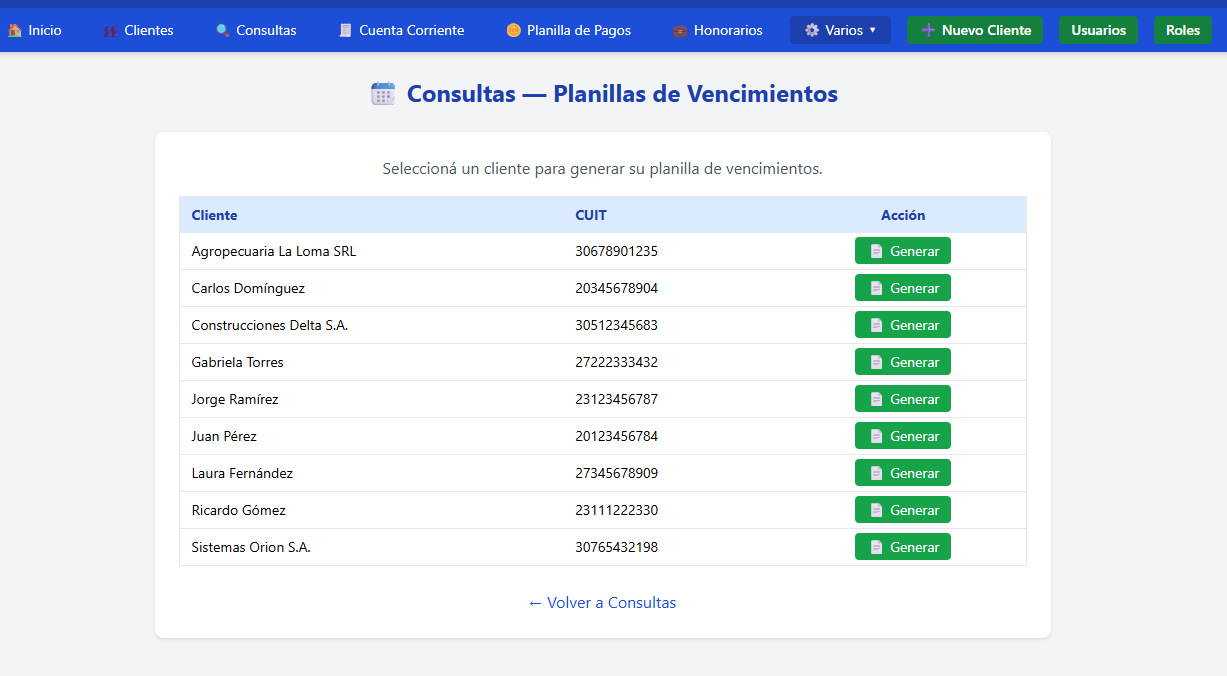
Task: Click the calendar icon in the page title
Action: pos(382,93)
